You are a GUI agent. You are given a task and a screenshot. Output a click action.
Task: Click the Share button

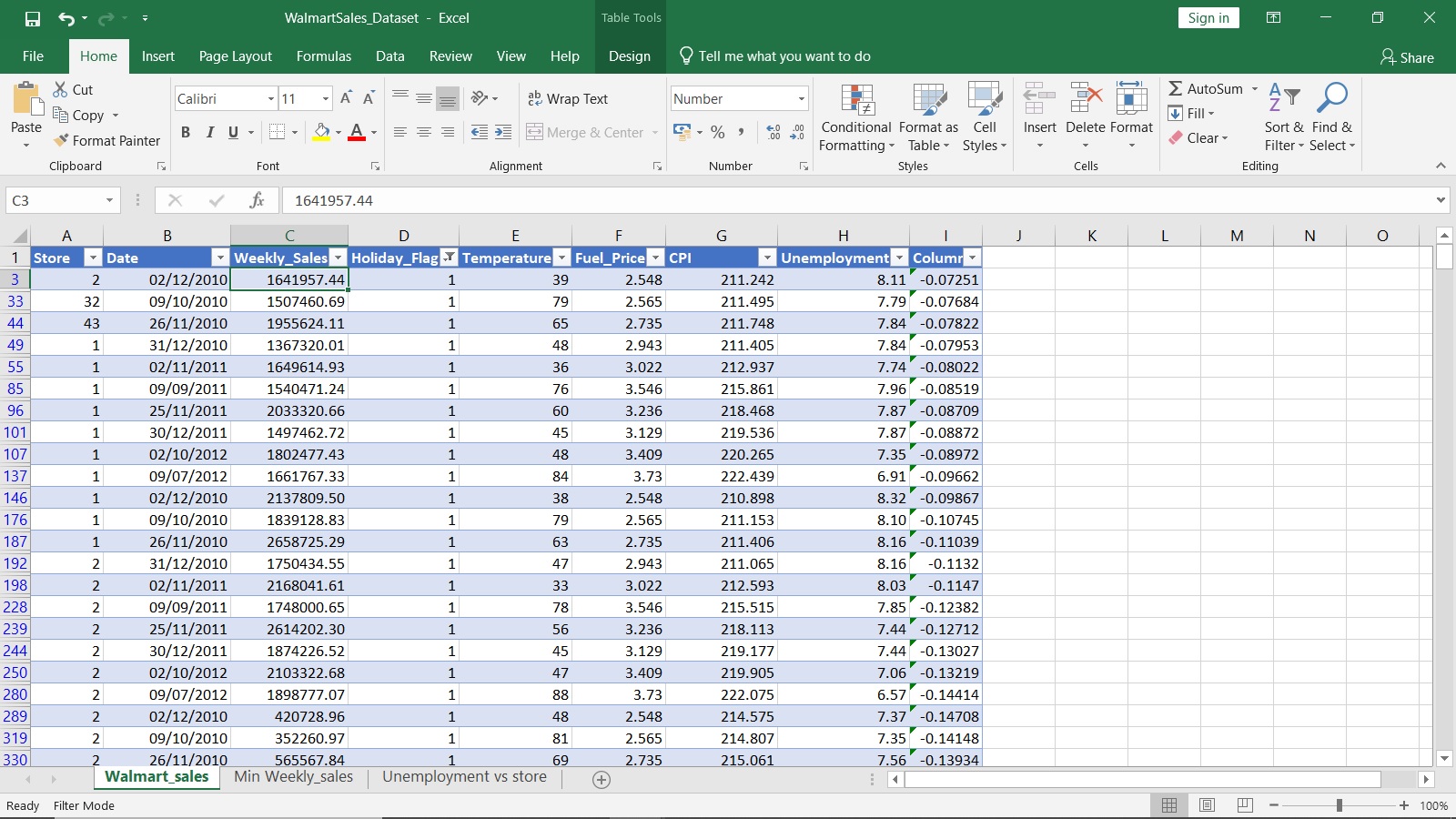1407,57
